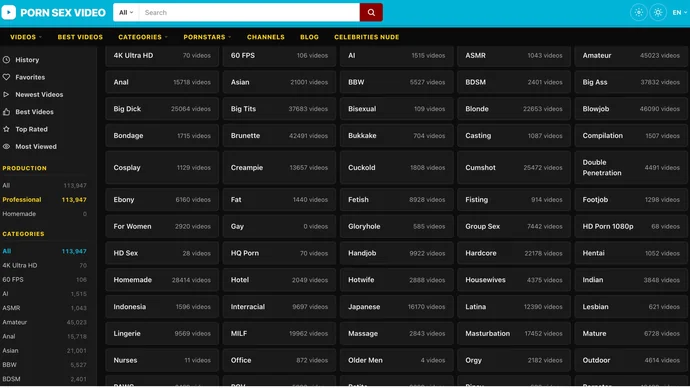Open Best Videos in top navigation bar

coord(80,37)
